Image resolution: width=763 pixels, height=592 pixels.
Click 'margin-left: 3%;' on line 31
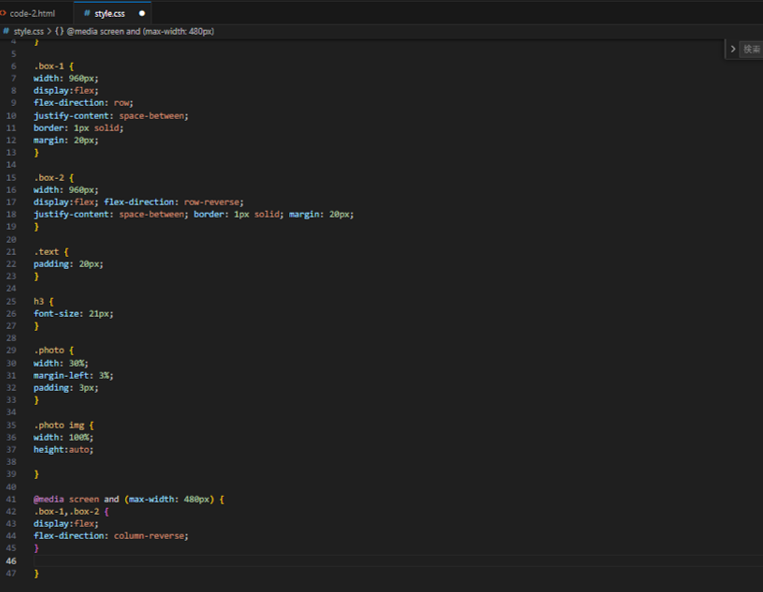click(x=73, y=376)
